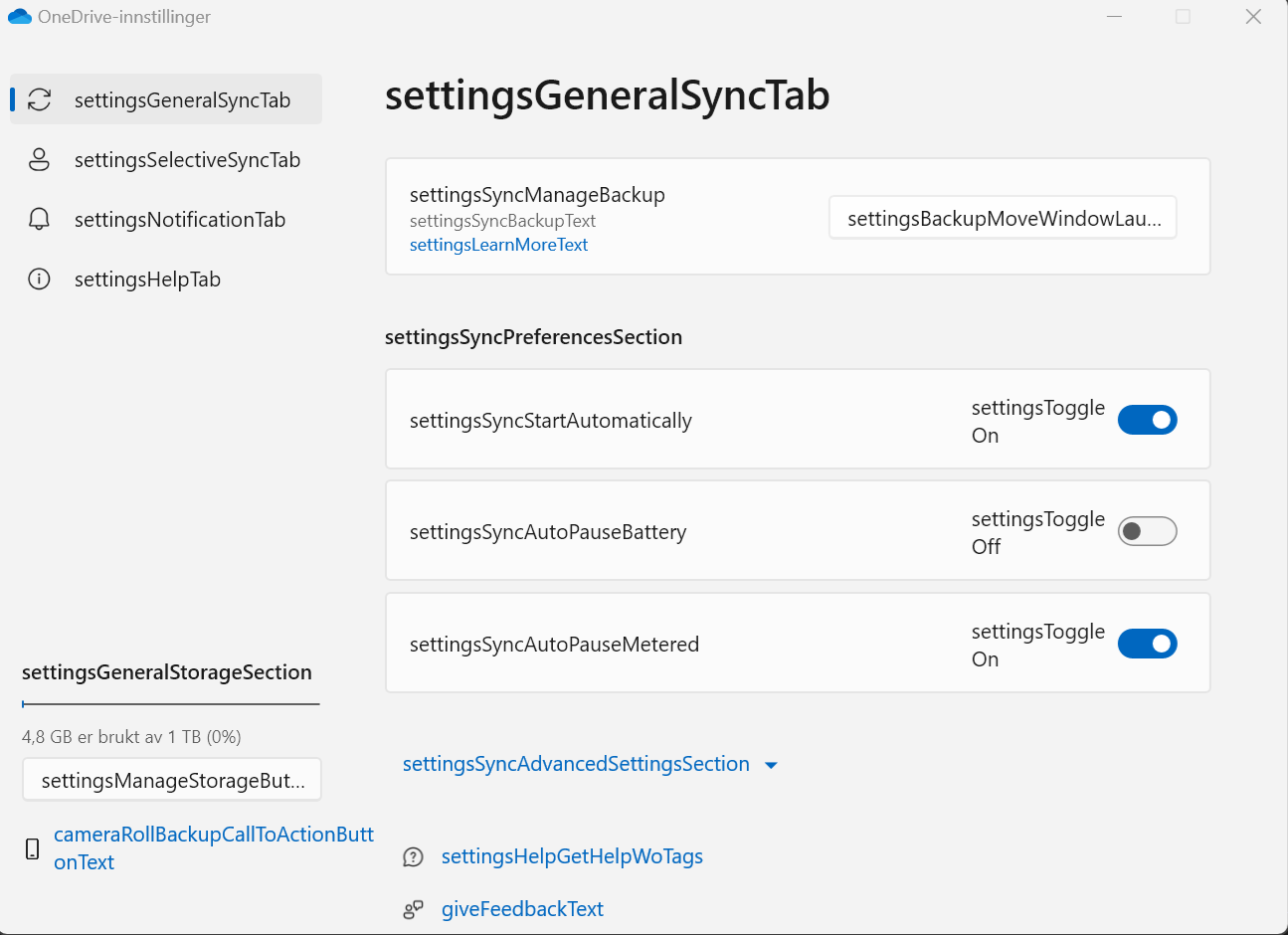Click the info circle help icon
Viewport: 1288px width, 935px height.
(x=40, y=279)
